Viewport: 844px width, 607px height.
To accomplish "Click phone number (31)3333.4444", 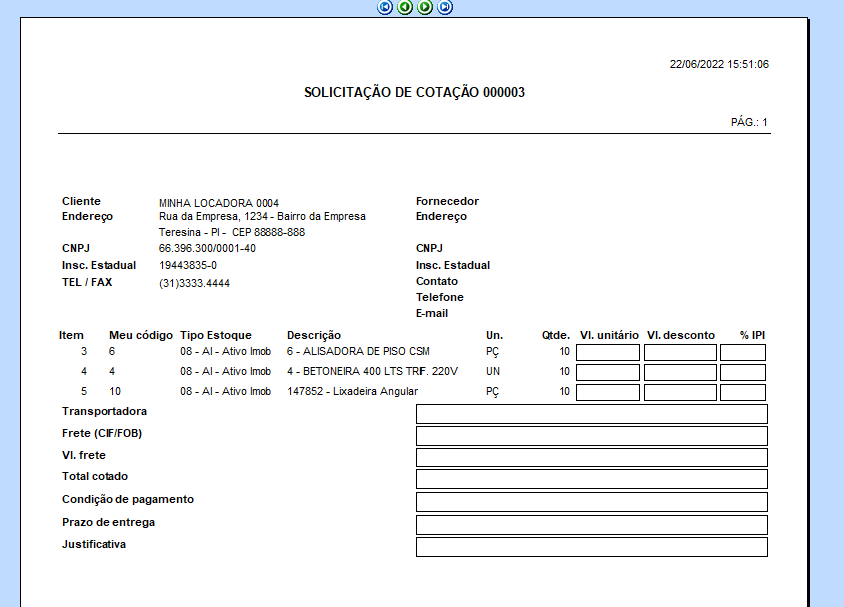I will click(194, 283).
